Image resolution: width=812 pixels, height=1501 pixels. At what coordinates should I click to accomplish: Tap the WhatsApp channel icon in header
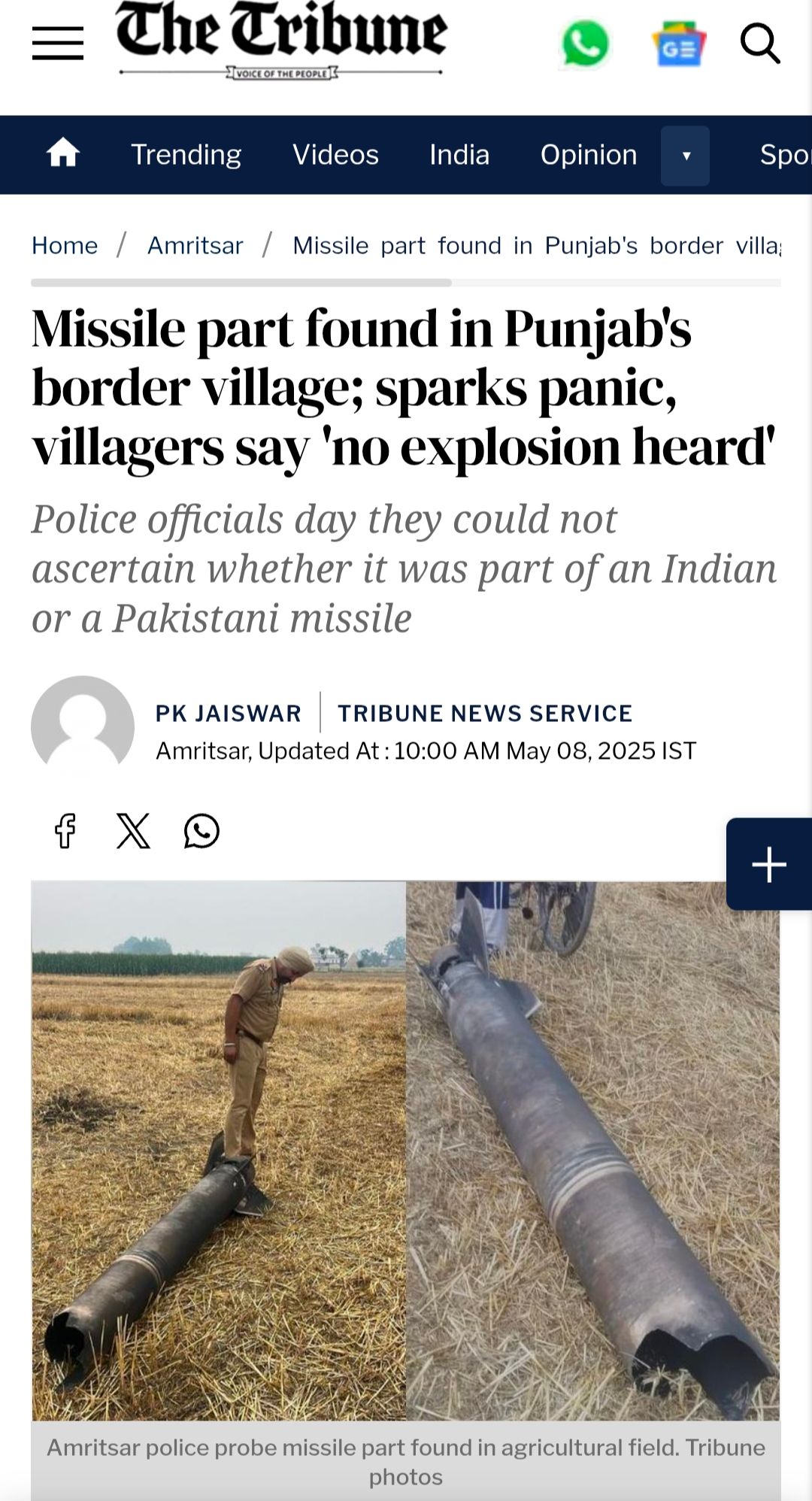pyautogui.click(x=585, y=44)
